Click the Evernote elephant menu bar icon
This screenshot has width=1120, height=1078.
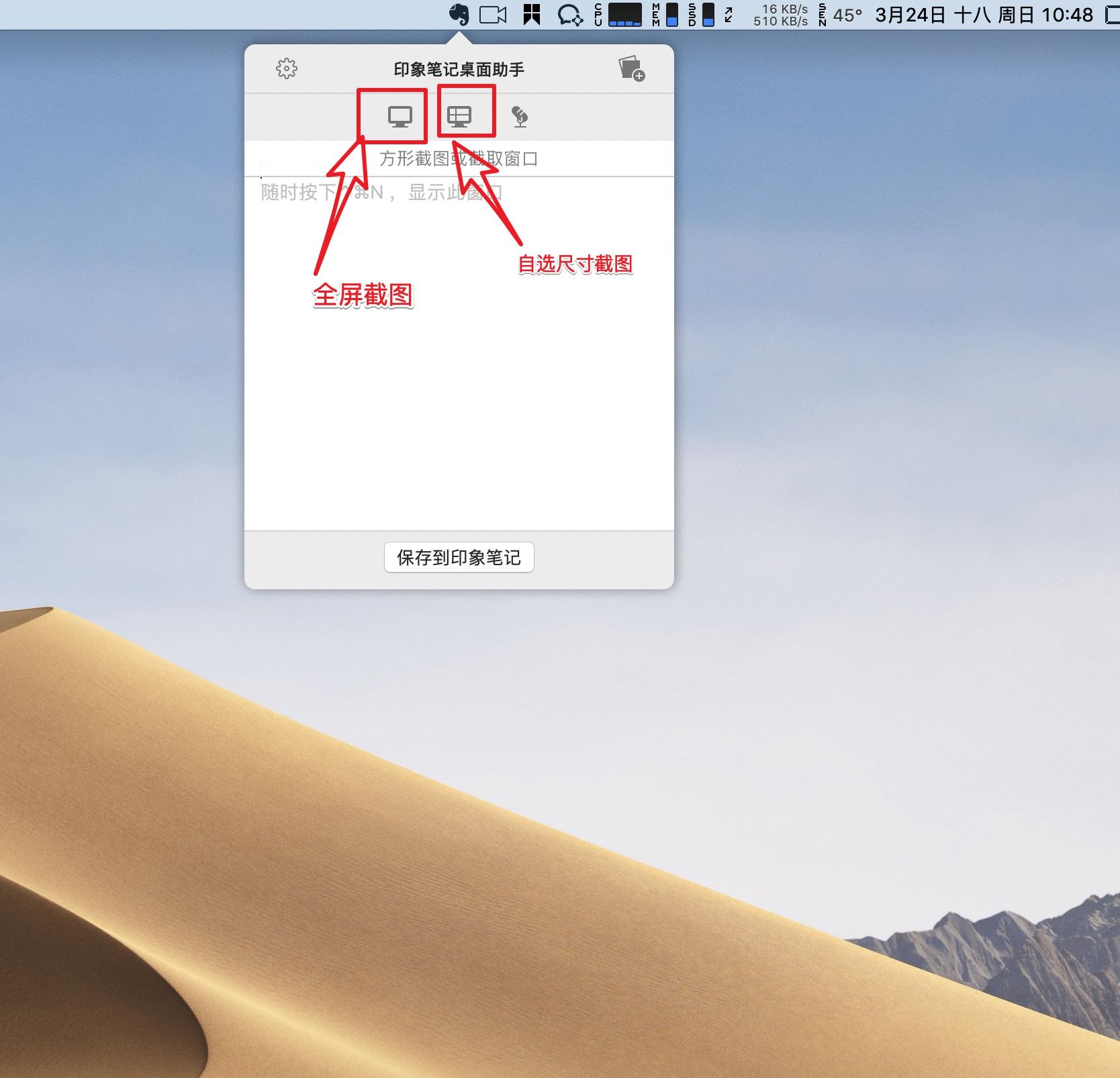(459, 15)
